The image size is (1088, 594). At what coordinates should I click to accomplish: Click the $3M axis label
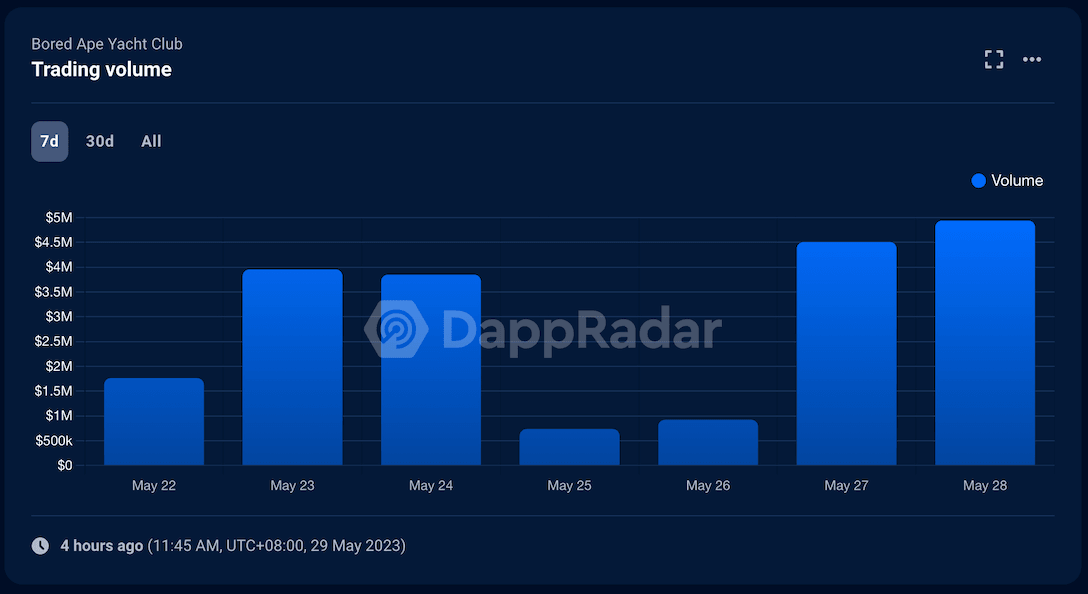(58, 316)
